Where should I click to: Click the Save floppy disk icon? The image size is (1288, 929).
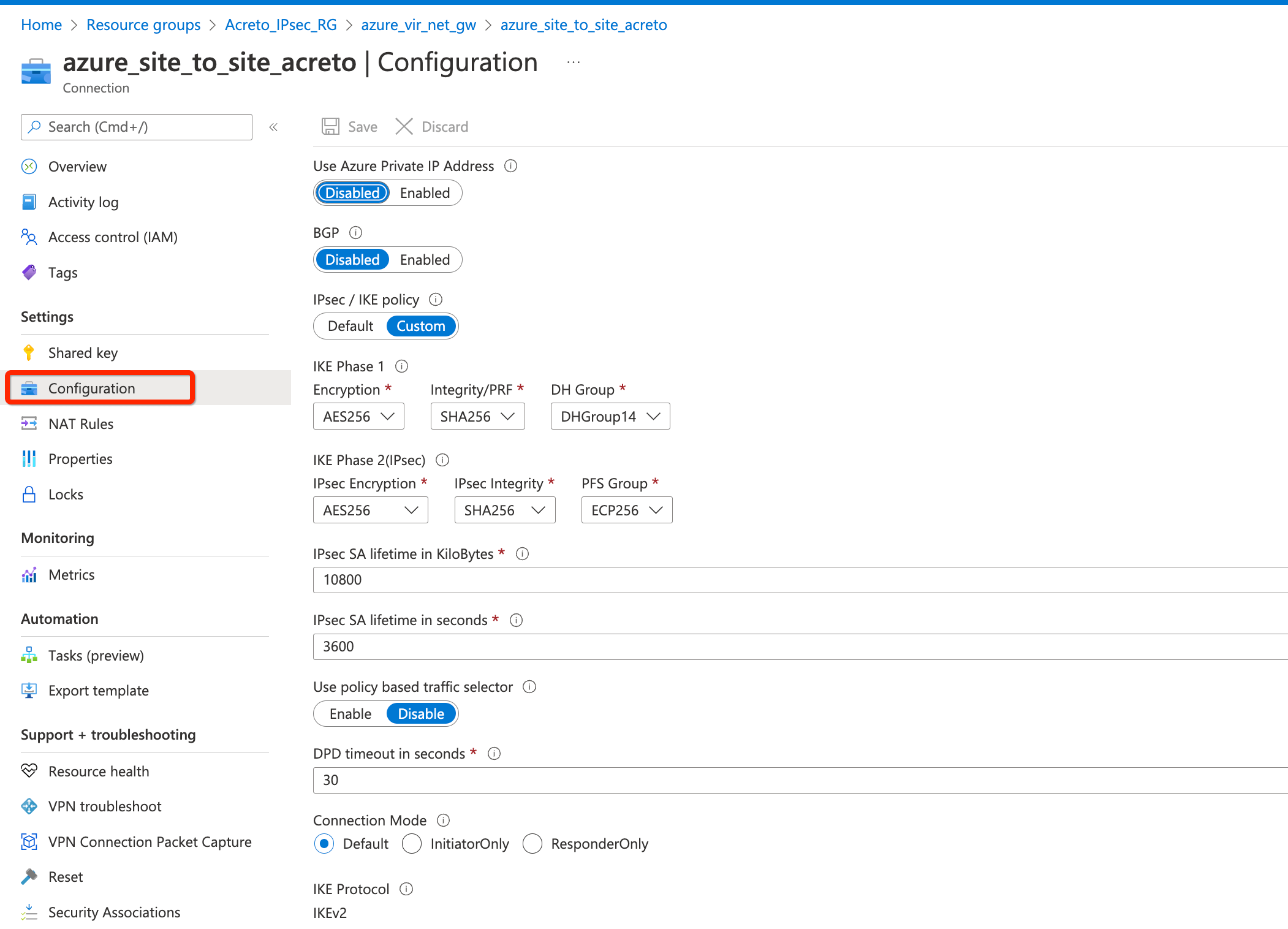click(331, 127)
